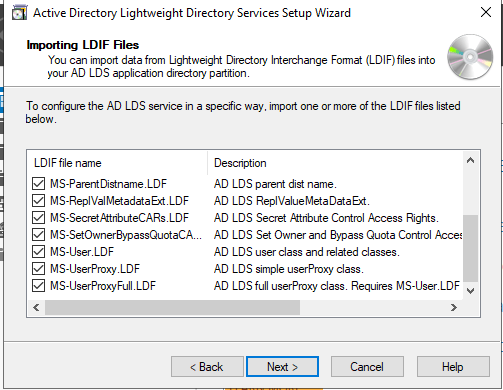Uncheck the MS-ParentDistname.LDF checkbox

[x=39, y=184]
